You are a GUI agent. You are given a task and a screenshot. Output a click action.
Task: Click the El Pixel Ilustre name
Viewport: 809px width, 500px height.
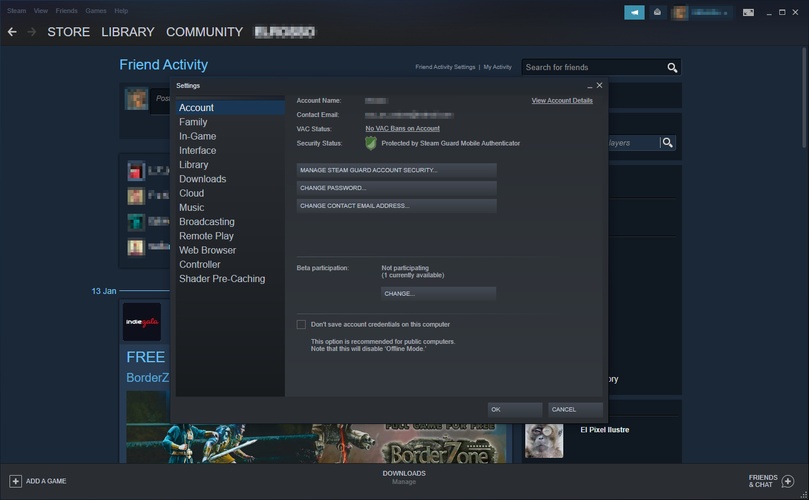(605, 430)
